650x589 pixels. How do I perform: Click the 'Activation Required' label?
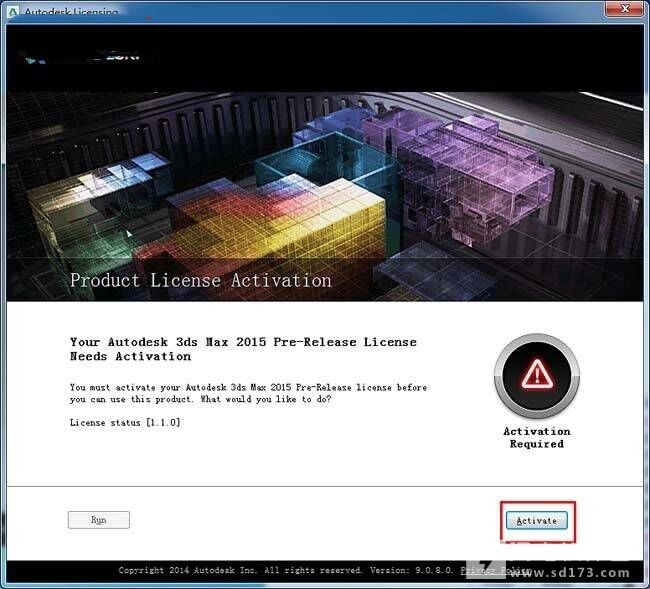(x=537, y=437)
